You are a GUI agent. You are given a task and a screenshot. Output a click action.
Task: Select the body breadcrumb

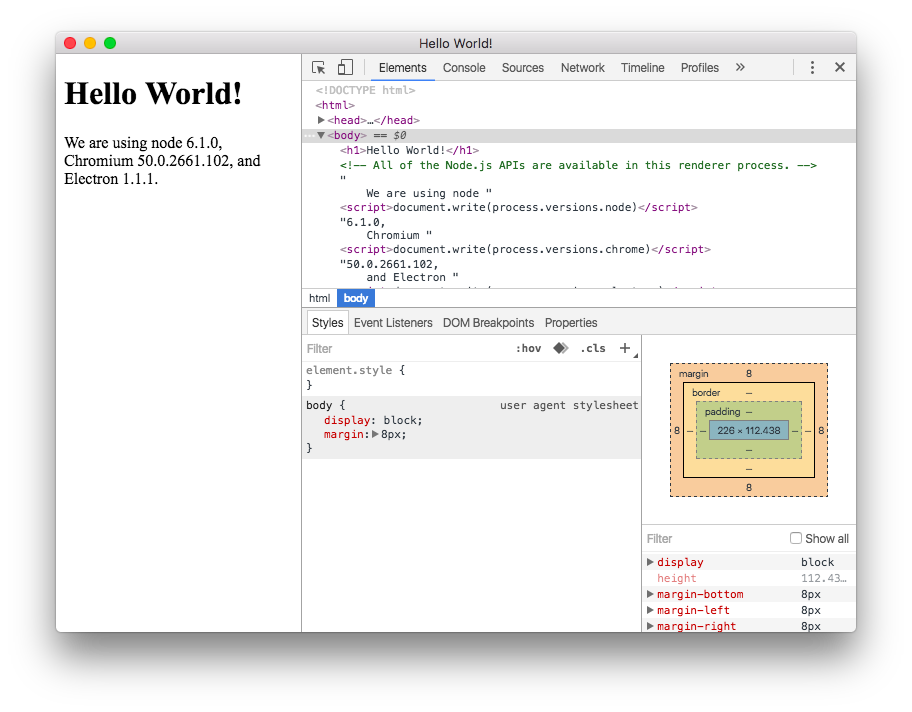pos(355,298)
